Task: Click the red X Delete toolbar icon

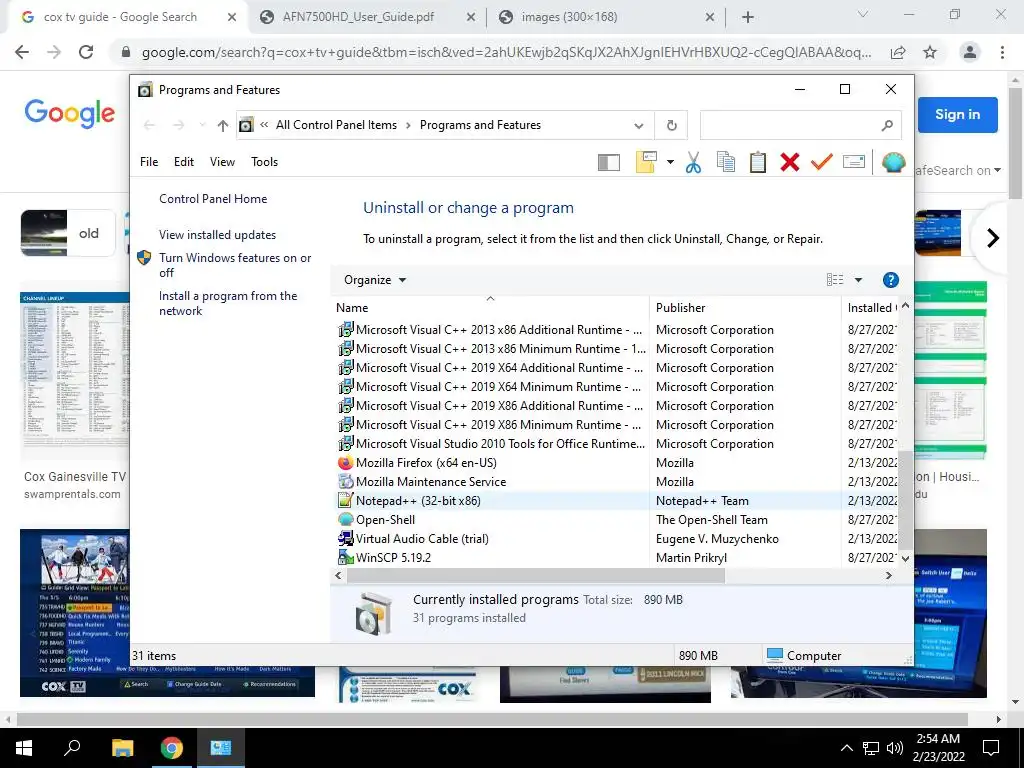Action: point(790,162)
